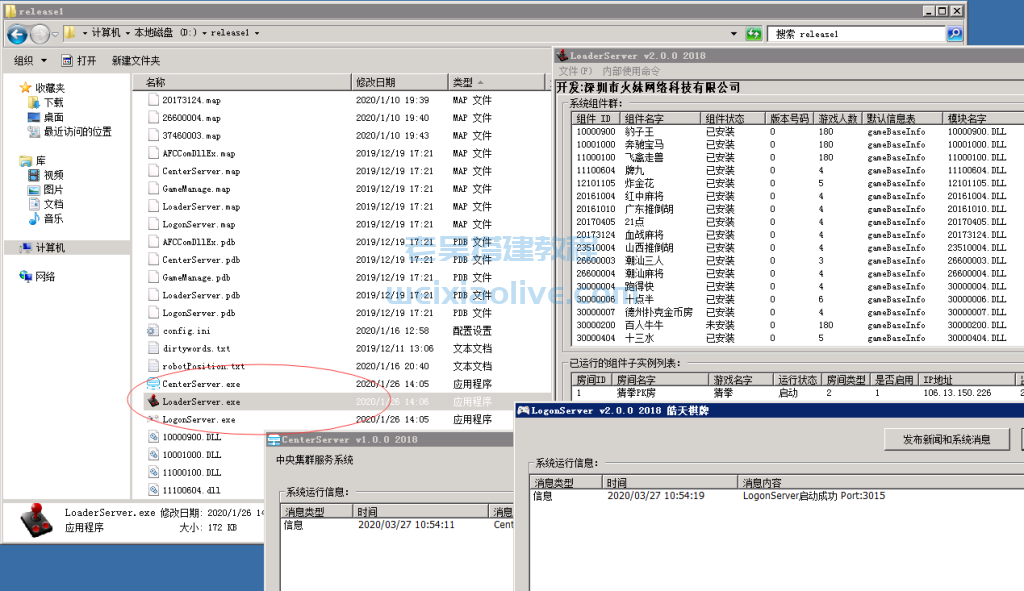This screenshot has height=591, width=1024.
Task: Sort files by the 修改日期 column header
Action: pos(376,82)
